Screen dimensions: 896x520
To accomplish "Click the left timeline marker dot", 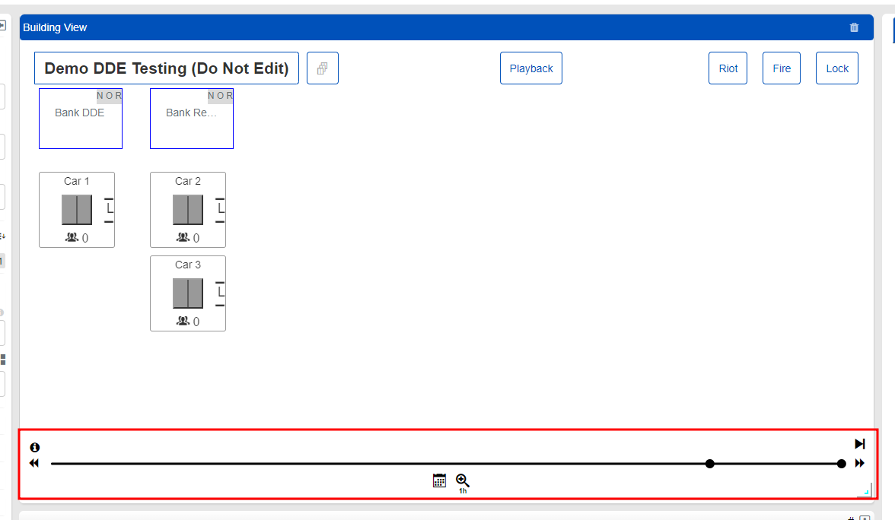I will click(710, 464).
